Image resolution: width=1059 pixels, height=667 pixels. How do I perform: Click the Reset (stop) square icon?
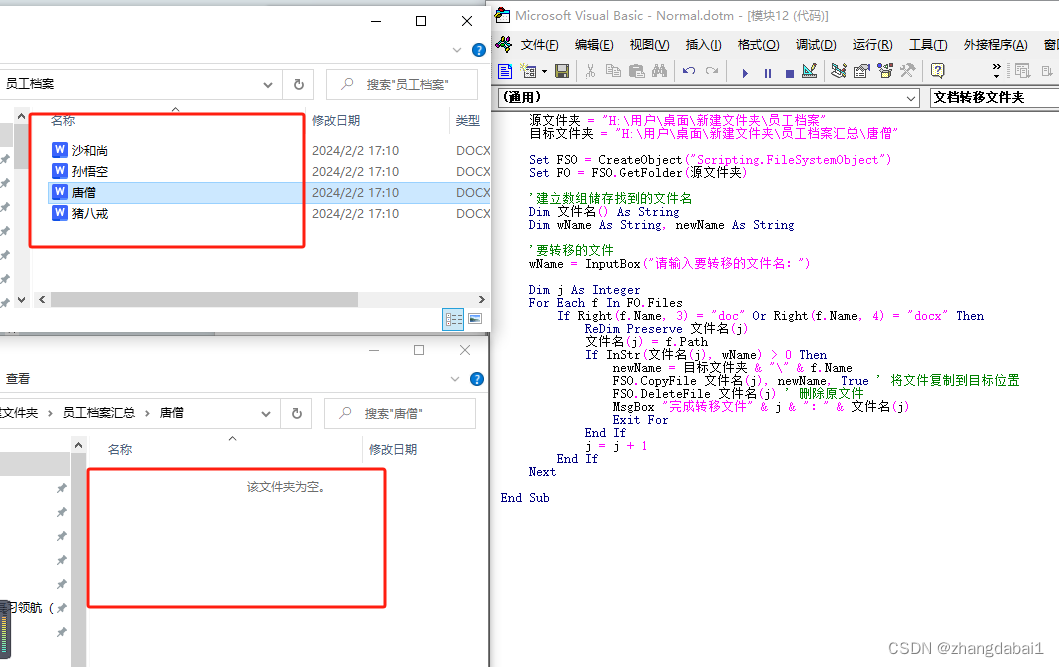pos(790,73)
